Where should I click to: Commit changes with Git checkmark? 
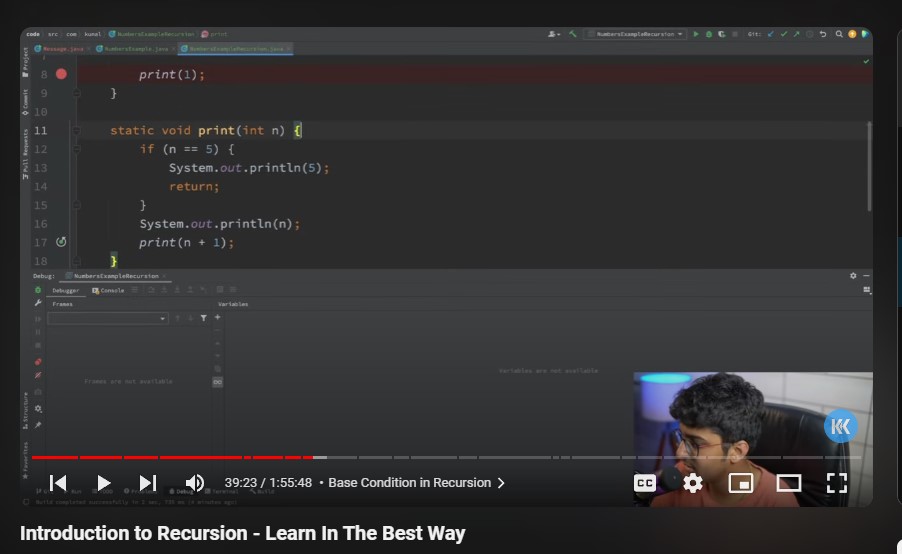(783, 34)
